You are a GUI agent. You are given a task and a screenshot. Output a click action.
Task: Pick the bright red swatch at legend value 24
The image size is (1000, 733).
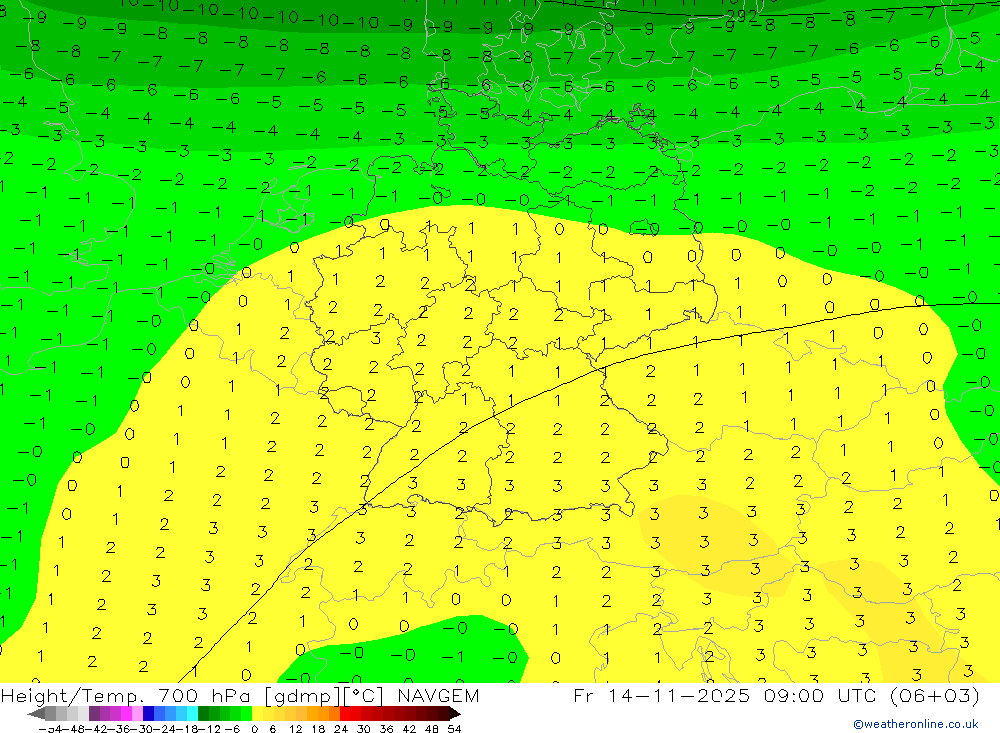pos(345,714)
